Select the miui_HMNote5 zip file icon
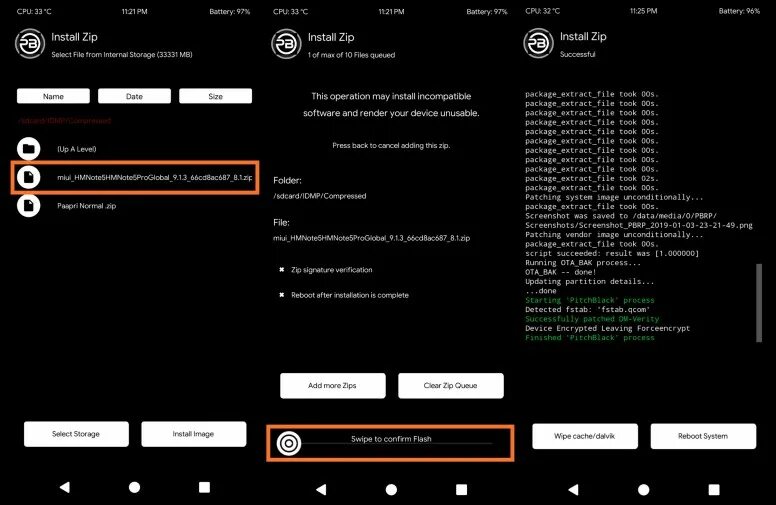This screenshot has height=505, width=776. (x=29, y=177)
